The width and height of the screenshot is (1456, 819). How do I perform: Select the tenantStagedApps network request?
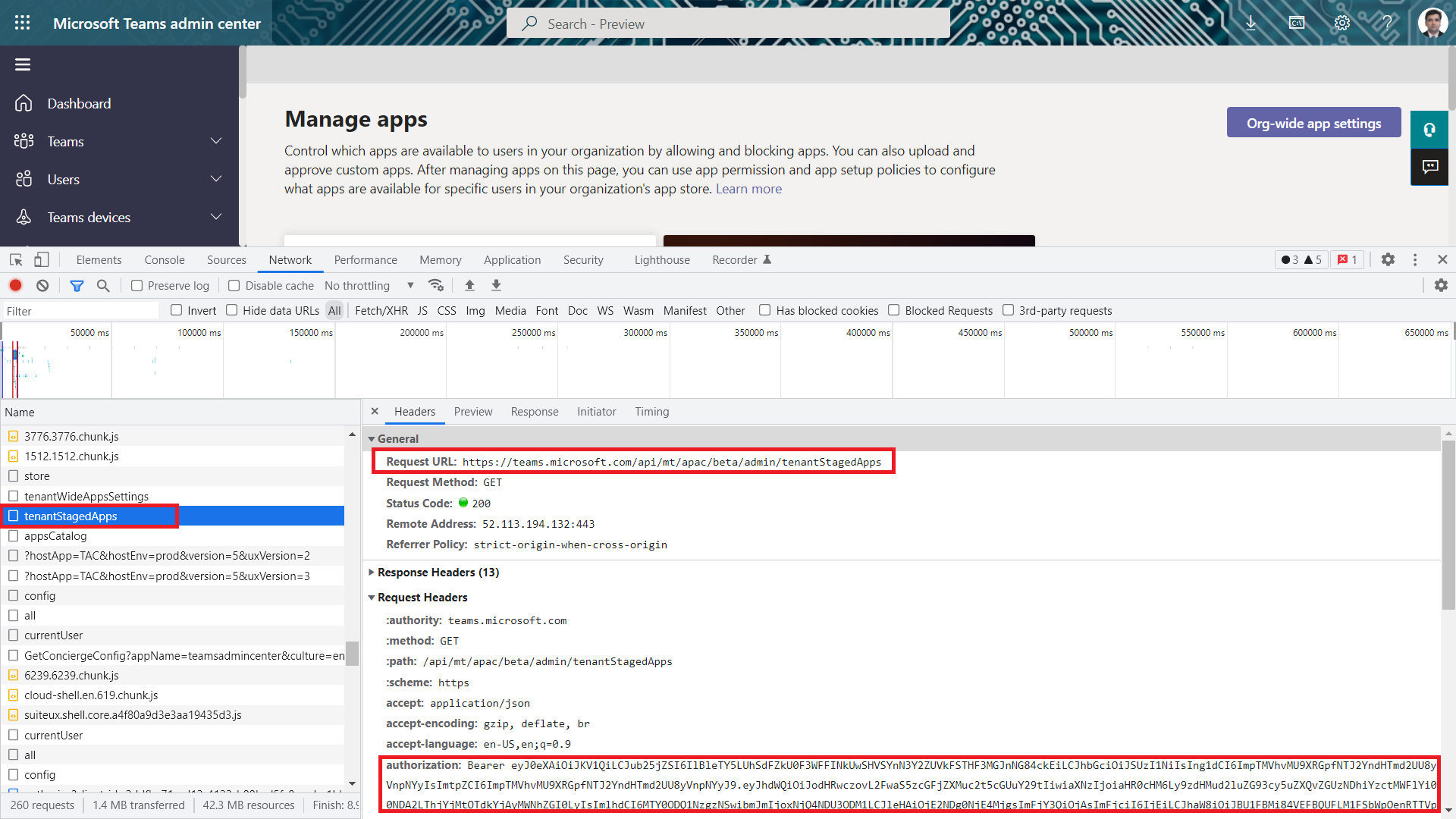coord(71,516)
